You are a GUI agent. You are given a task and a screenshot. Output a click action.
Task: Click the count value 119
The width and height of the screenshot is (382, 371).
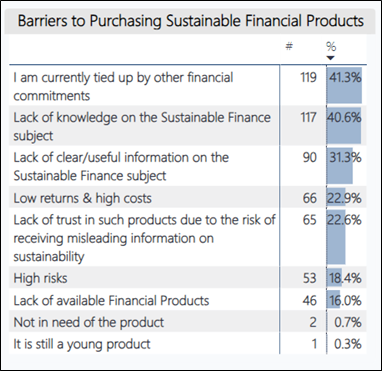pos(307,78)
